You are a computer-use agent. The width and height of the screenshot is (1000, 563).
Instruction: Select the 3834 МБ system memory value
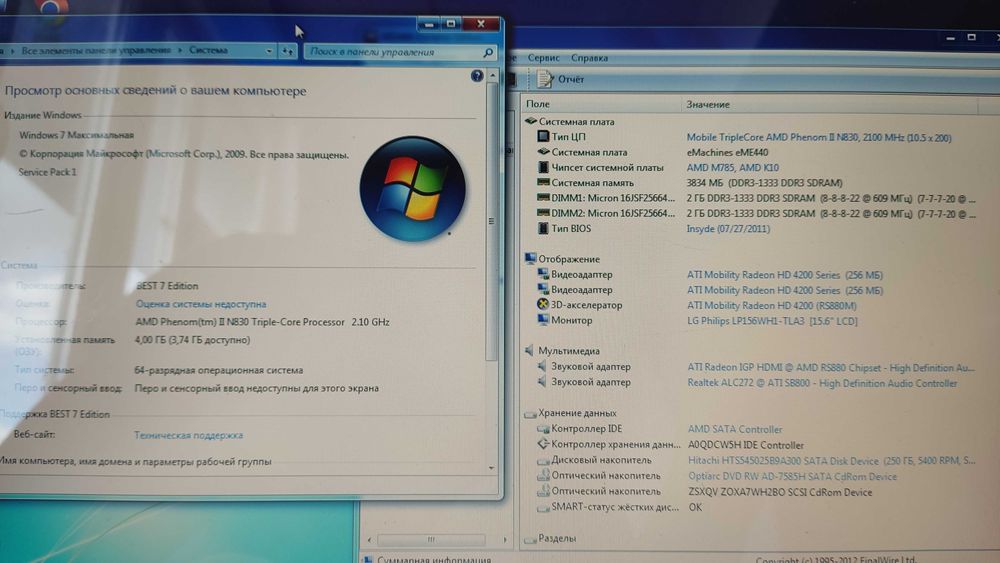click(764, 183)
